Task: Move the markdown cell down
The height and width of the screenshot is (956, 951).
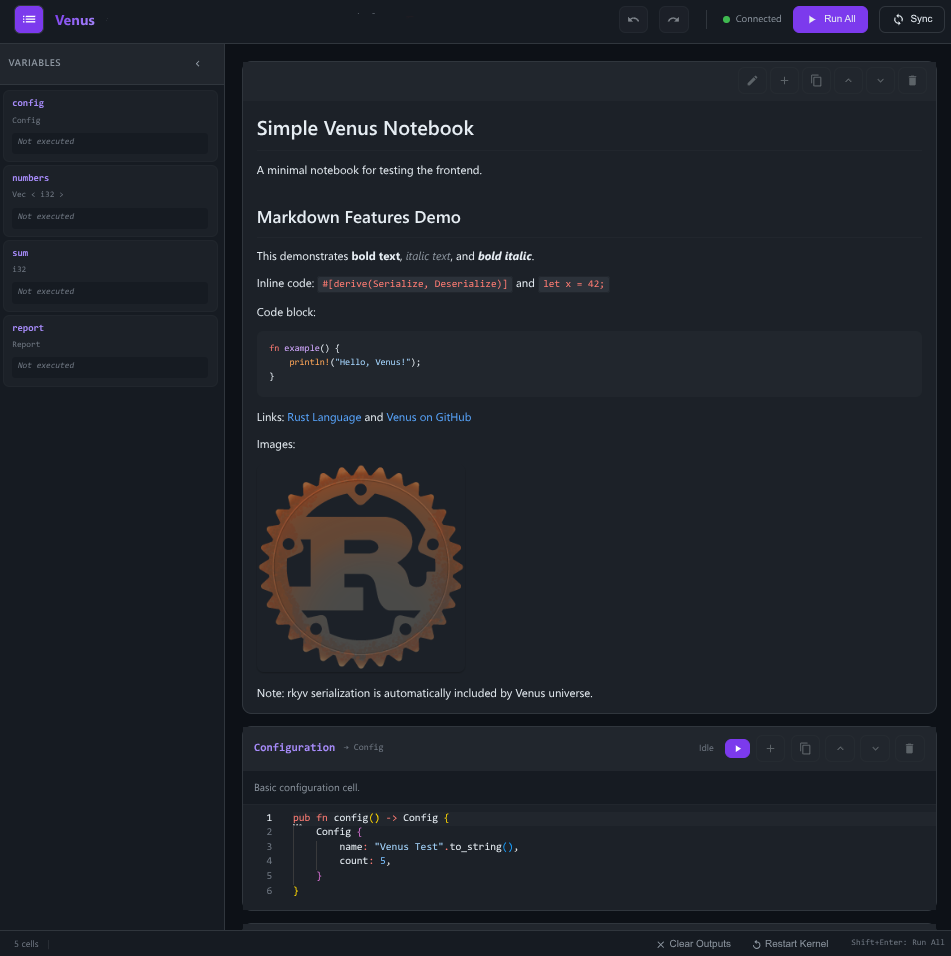Action: [x=880, y=80]
